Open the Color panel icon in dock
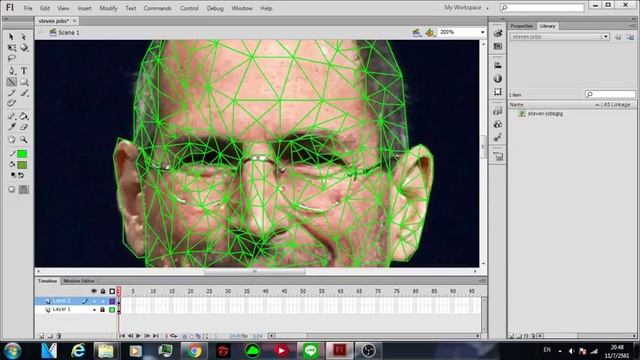Screen dimensions: 640x360 coord(498,33)
